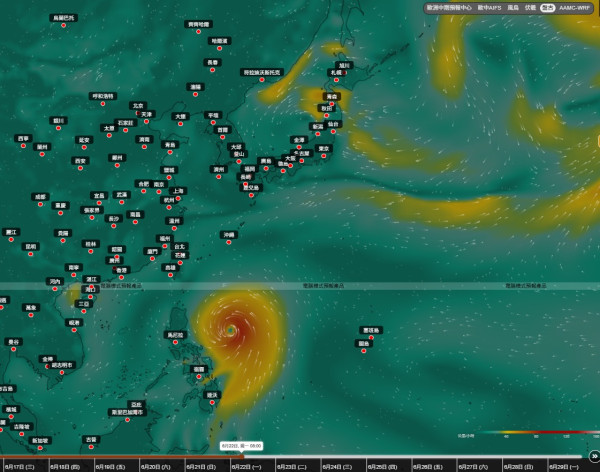This screenshot has height=472, width=600.
Task: Click the 沖繩 city marker
Action: [x=229, y=235]
